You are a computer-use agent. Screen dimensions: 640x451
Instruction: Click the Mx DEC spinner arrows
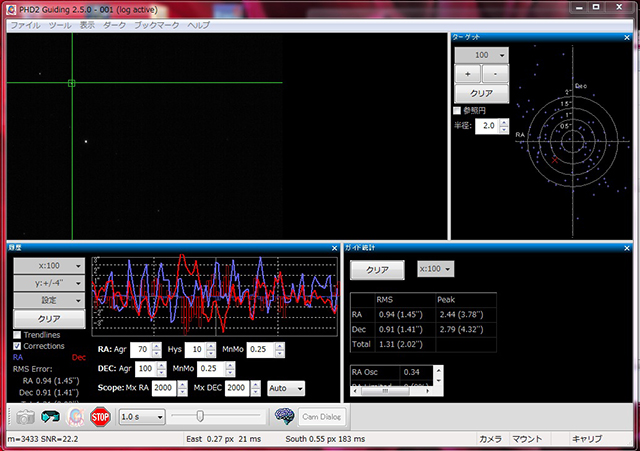tap(256, 388)
